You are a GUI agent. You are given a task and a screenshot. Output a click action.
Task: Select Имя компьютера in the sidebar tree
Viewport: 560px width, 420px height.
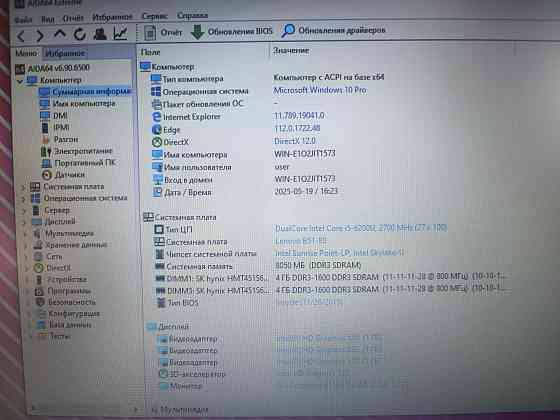(77, 104)
